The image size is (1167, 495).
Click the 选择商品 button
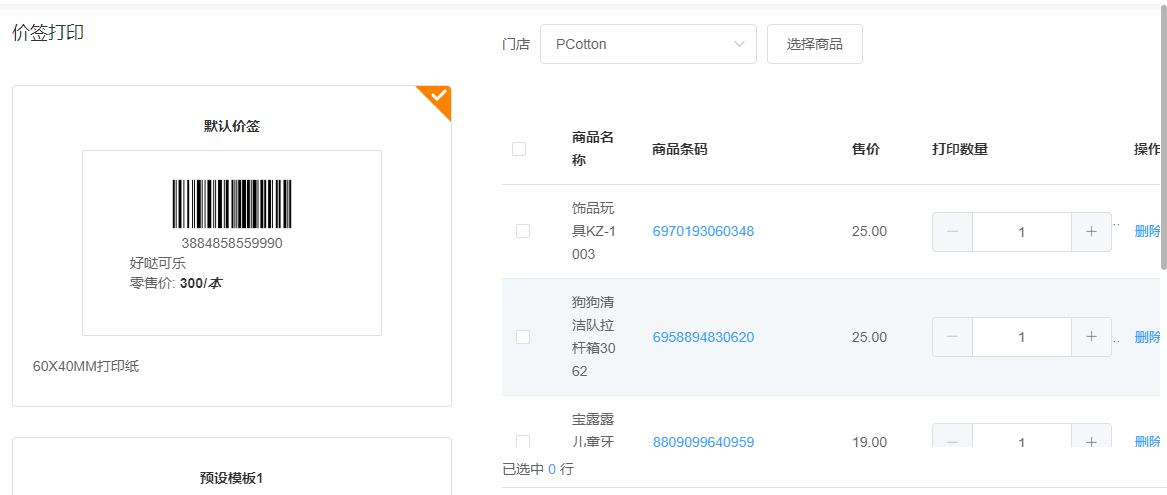click(814, 44)
